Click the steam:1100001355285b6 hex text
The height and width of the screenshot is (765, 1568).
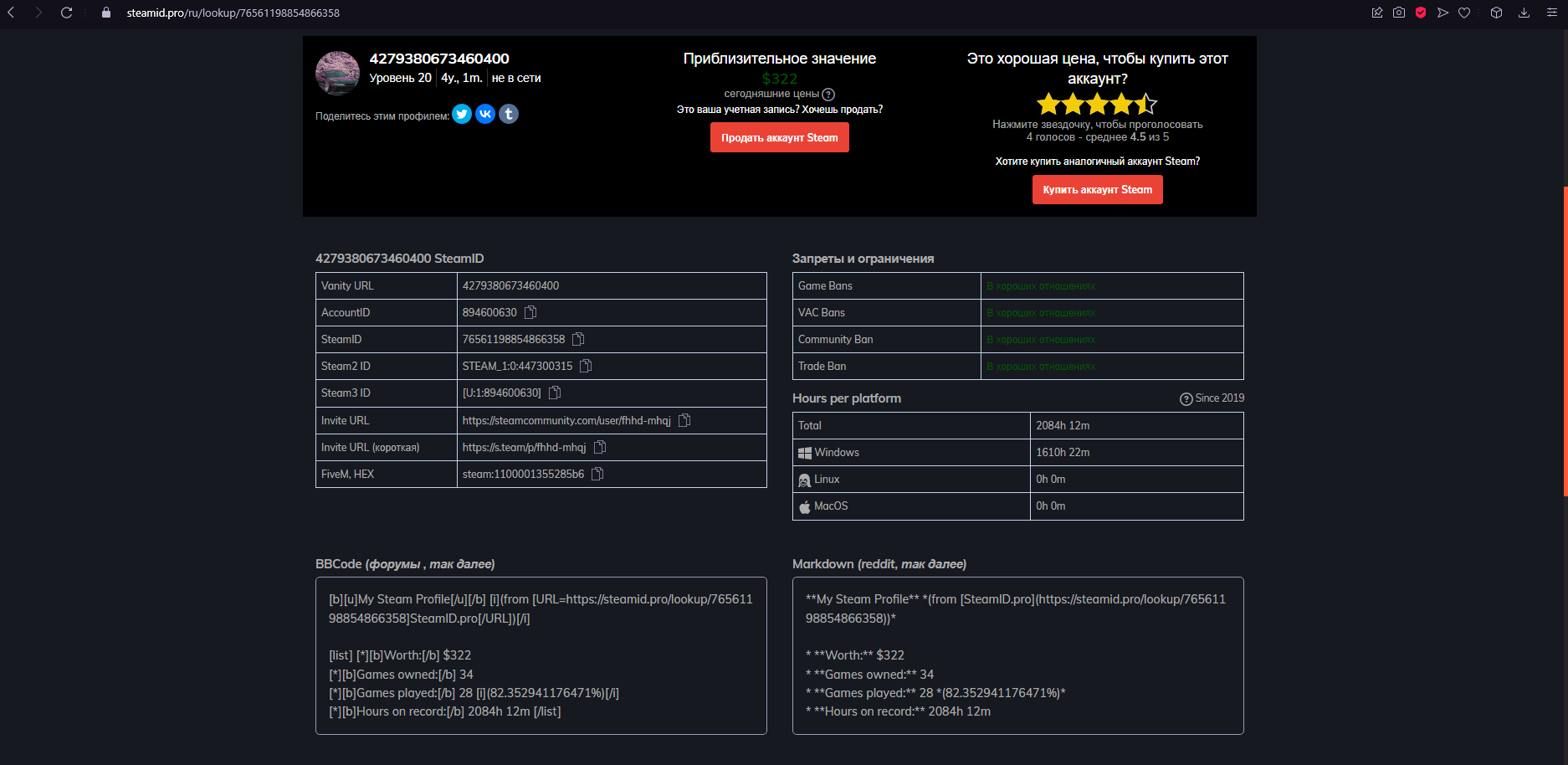click(x=523, y=474)
